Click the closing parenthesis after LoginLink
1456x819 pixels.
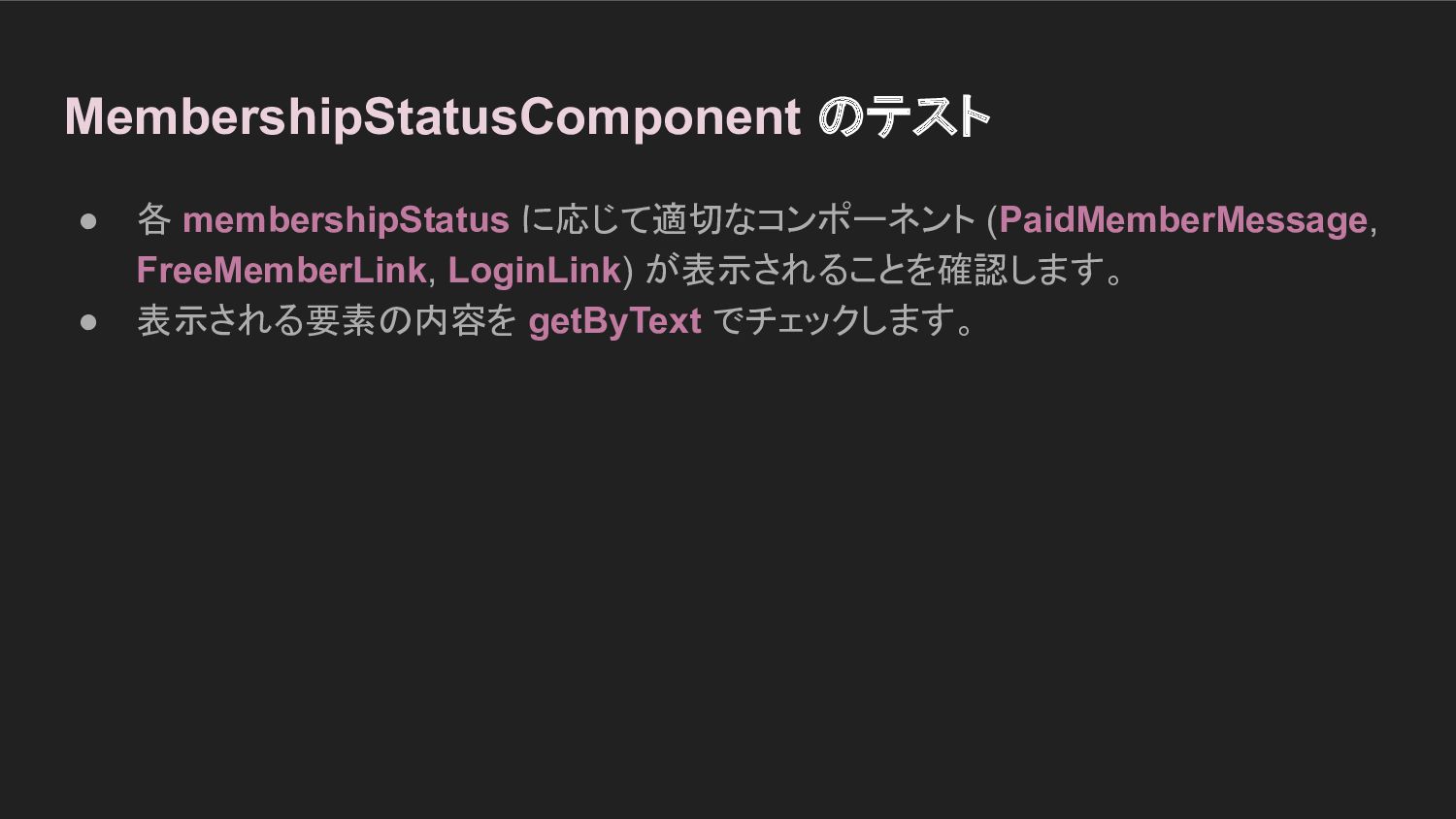click(x=627, y=272)
